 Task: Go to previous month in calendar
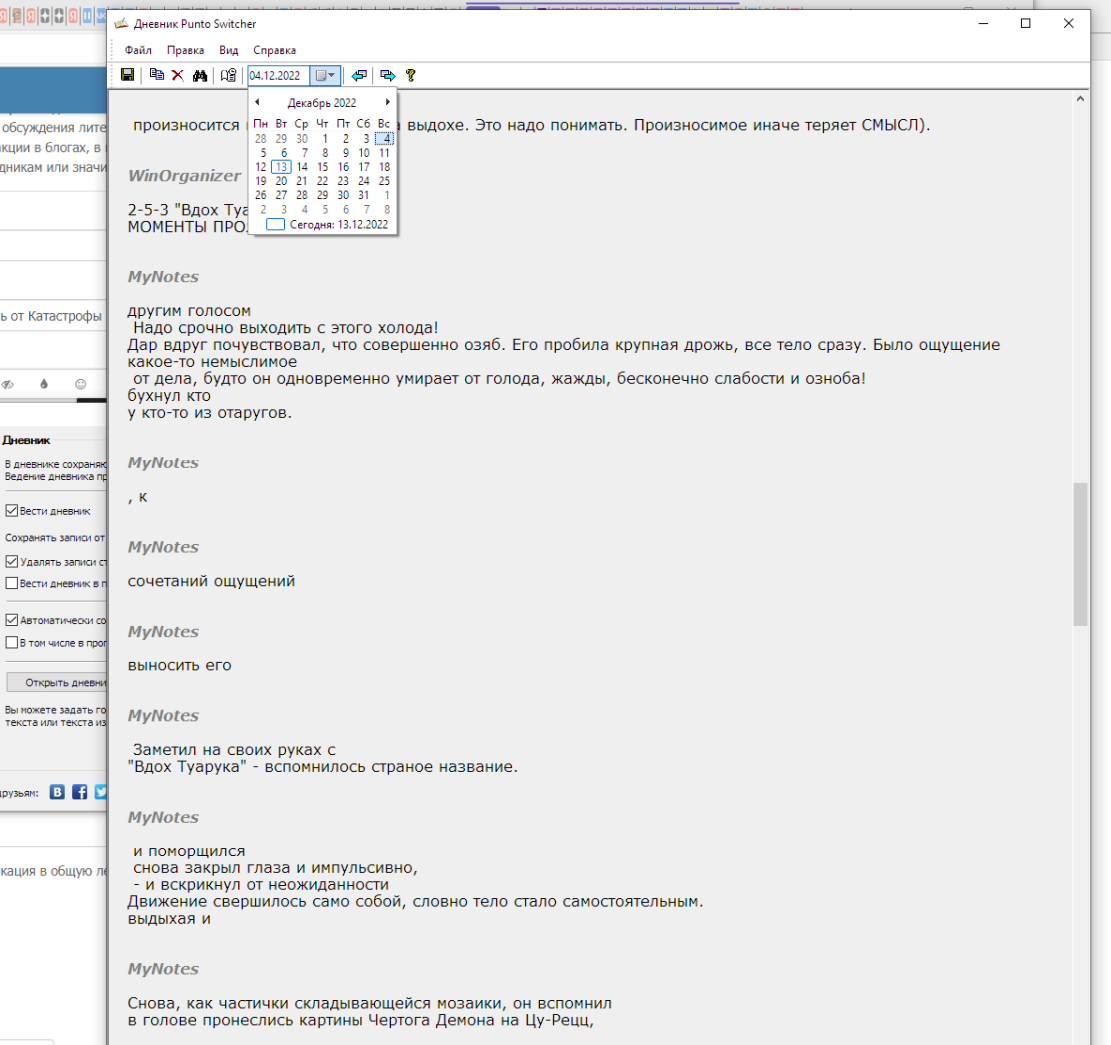pos(257,102)
